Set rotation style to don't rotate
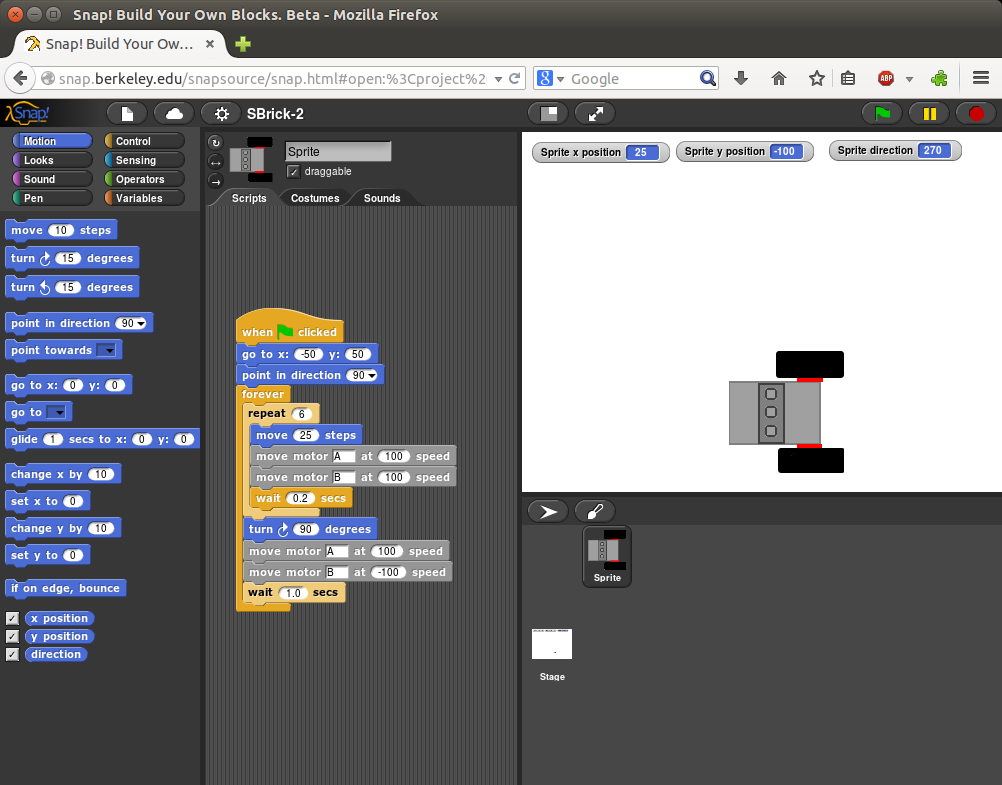This screenshot has width=1002, height=785. pos(215,182)
